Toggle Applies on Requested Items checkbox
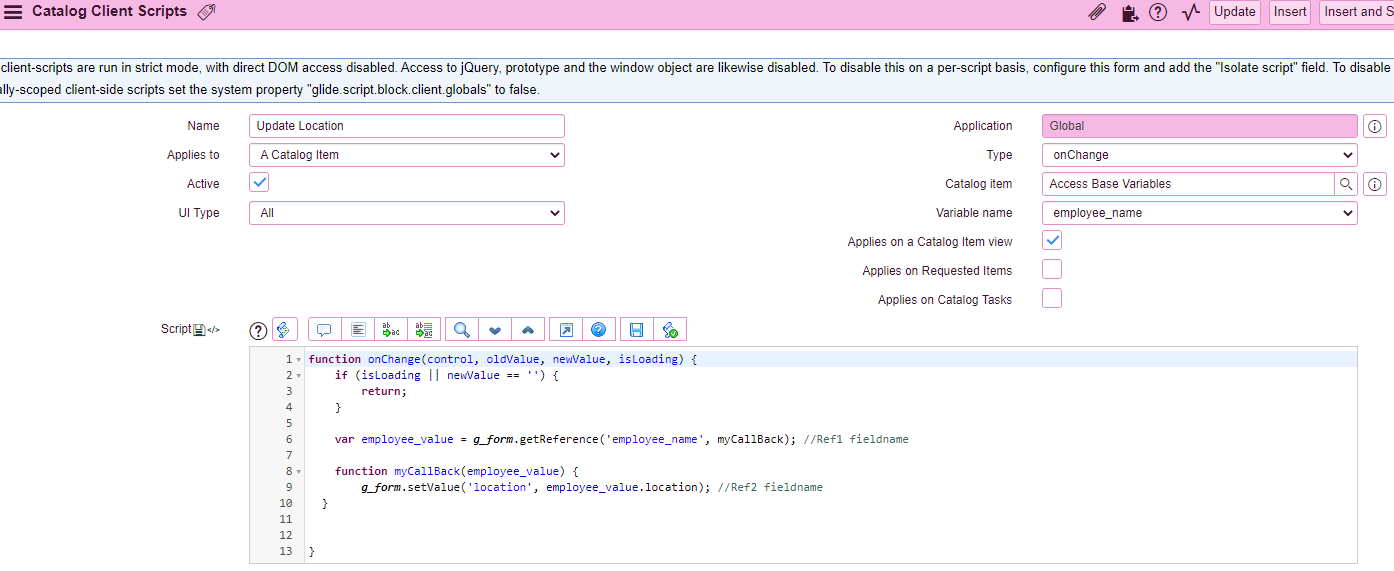 (1052, 269)
